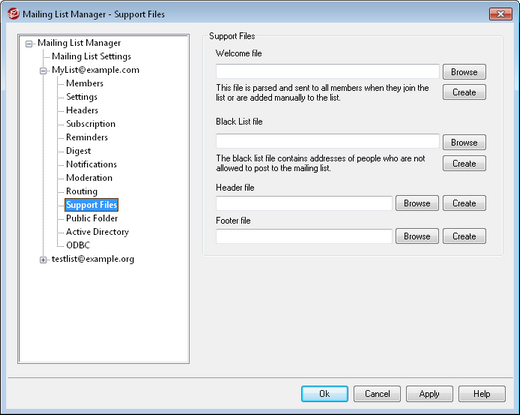520x415 pixels.
Task: Expand the testlist@example.org tree node
Action: point(43,260)
